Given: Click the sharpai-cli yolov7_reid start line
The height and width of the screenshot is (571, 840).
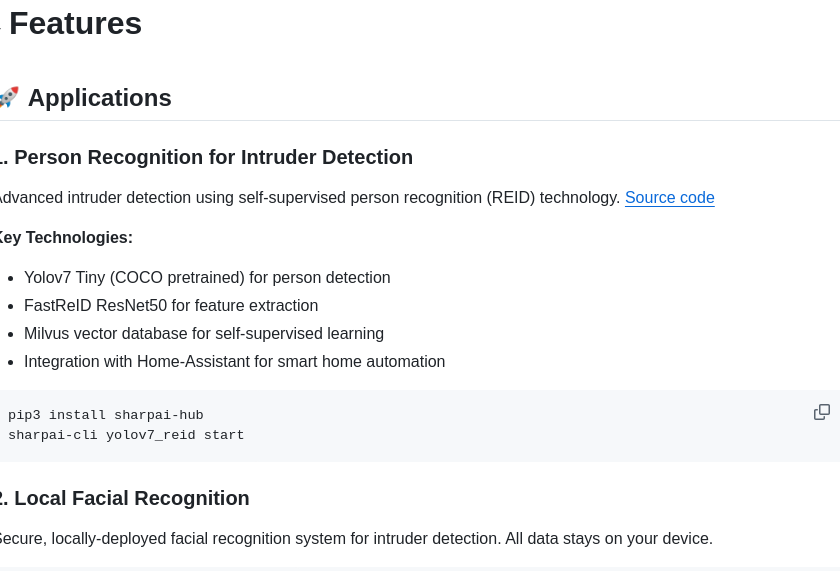Looking at the screenshot, I should 126,436.
